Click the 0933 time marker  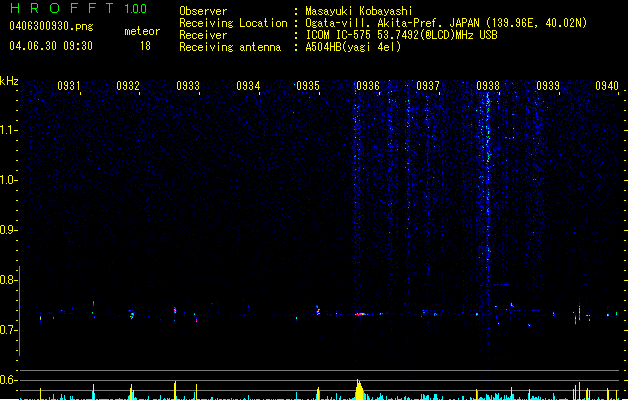tap(188, 86)
